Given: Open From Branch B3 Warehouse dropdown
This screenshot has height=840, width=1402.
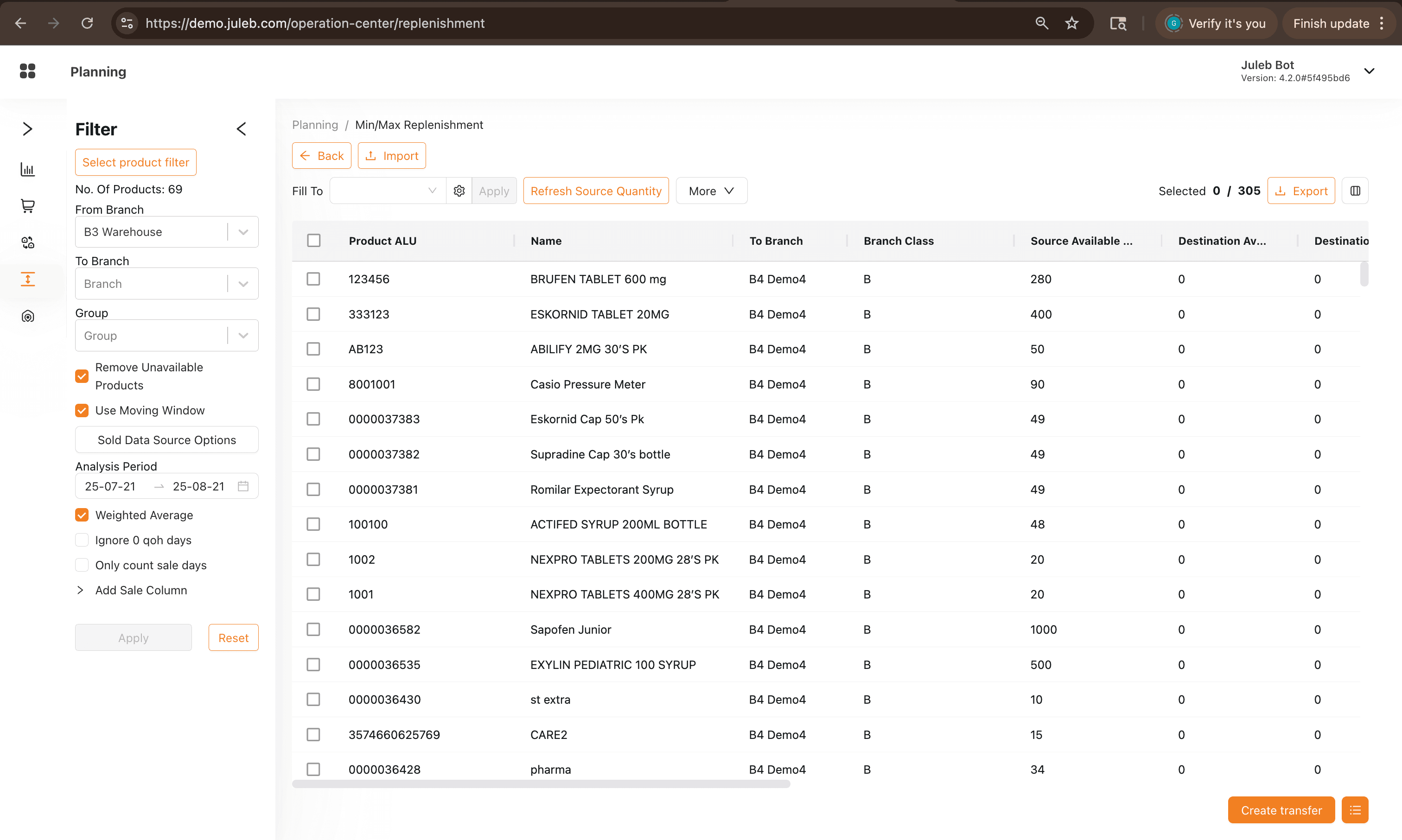Looking at the screenshot, I should (167, 231).
